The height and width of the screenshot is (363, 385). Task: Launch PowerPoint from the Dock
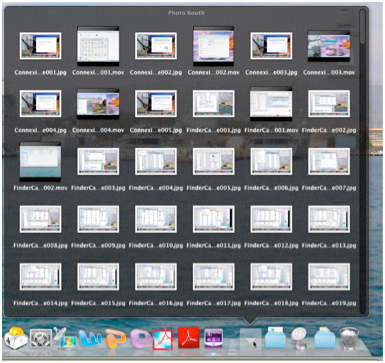(116, 339)
